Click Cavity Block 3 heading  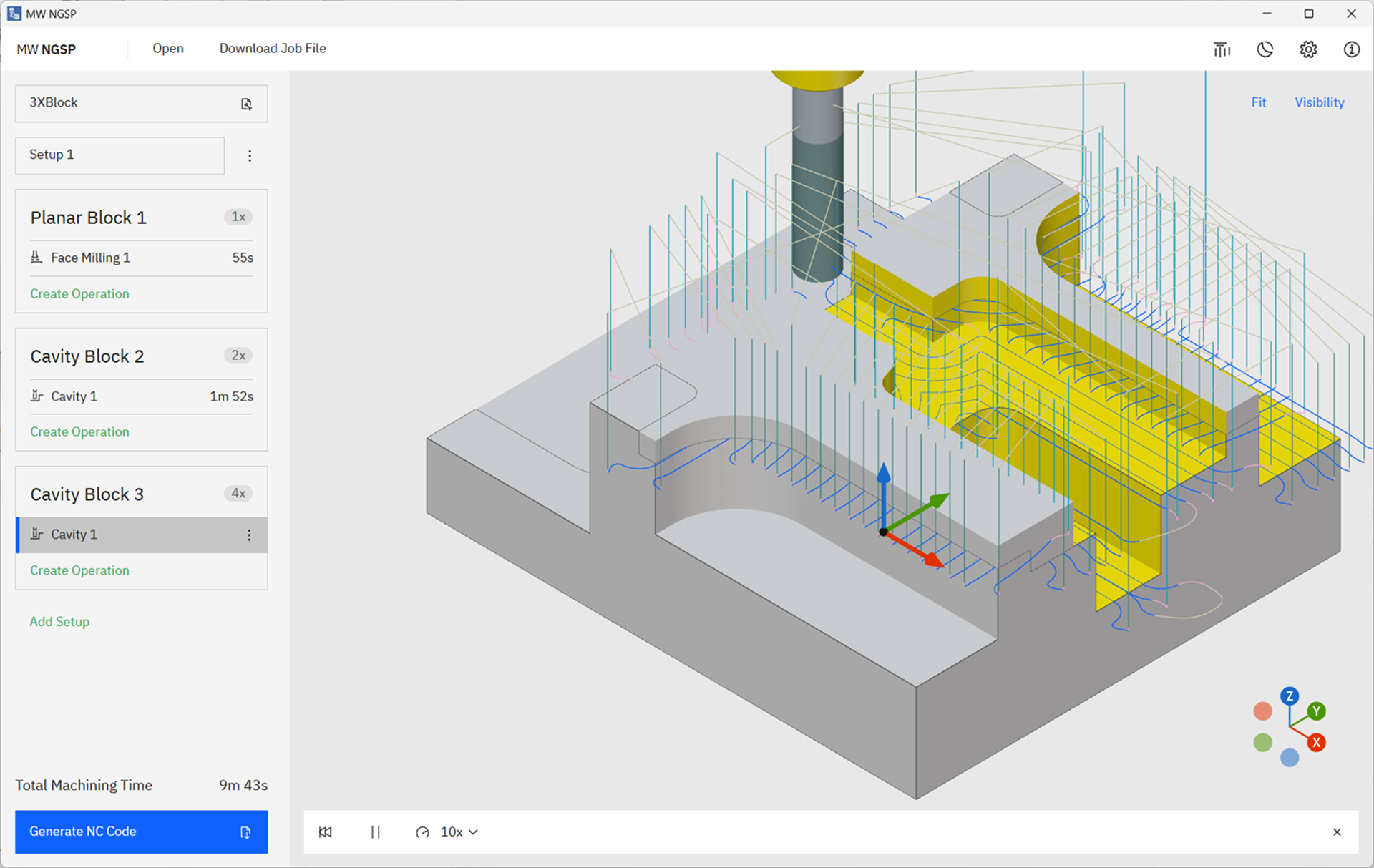(87, 494)
